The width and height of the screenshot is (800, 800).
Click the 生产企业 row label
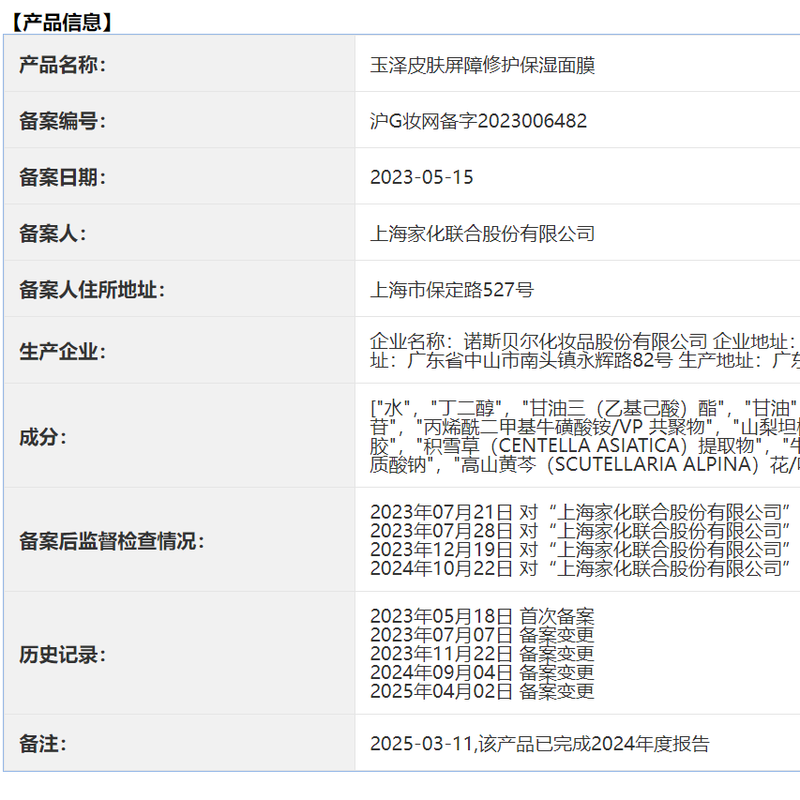coord(62,351)
